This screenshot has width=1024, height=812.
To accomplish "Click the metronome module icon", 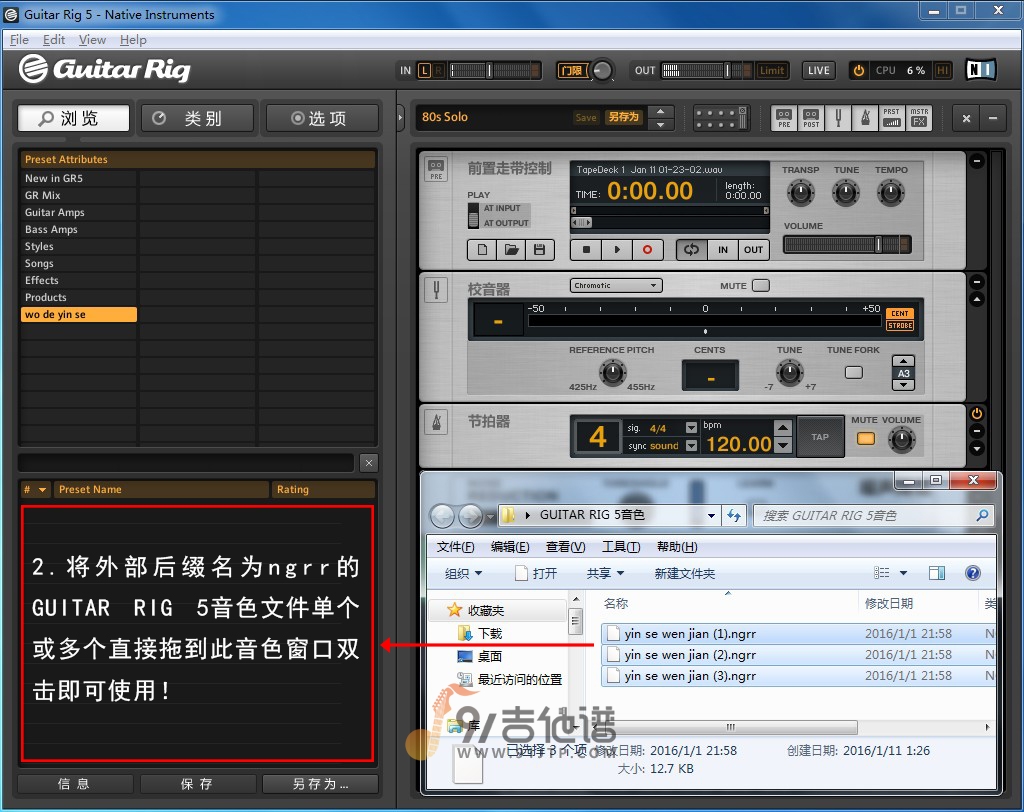I will click(x=436, y=422).
